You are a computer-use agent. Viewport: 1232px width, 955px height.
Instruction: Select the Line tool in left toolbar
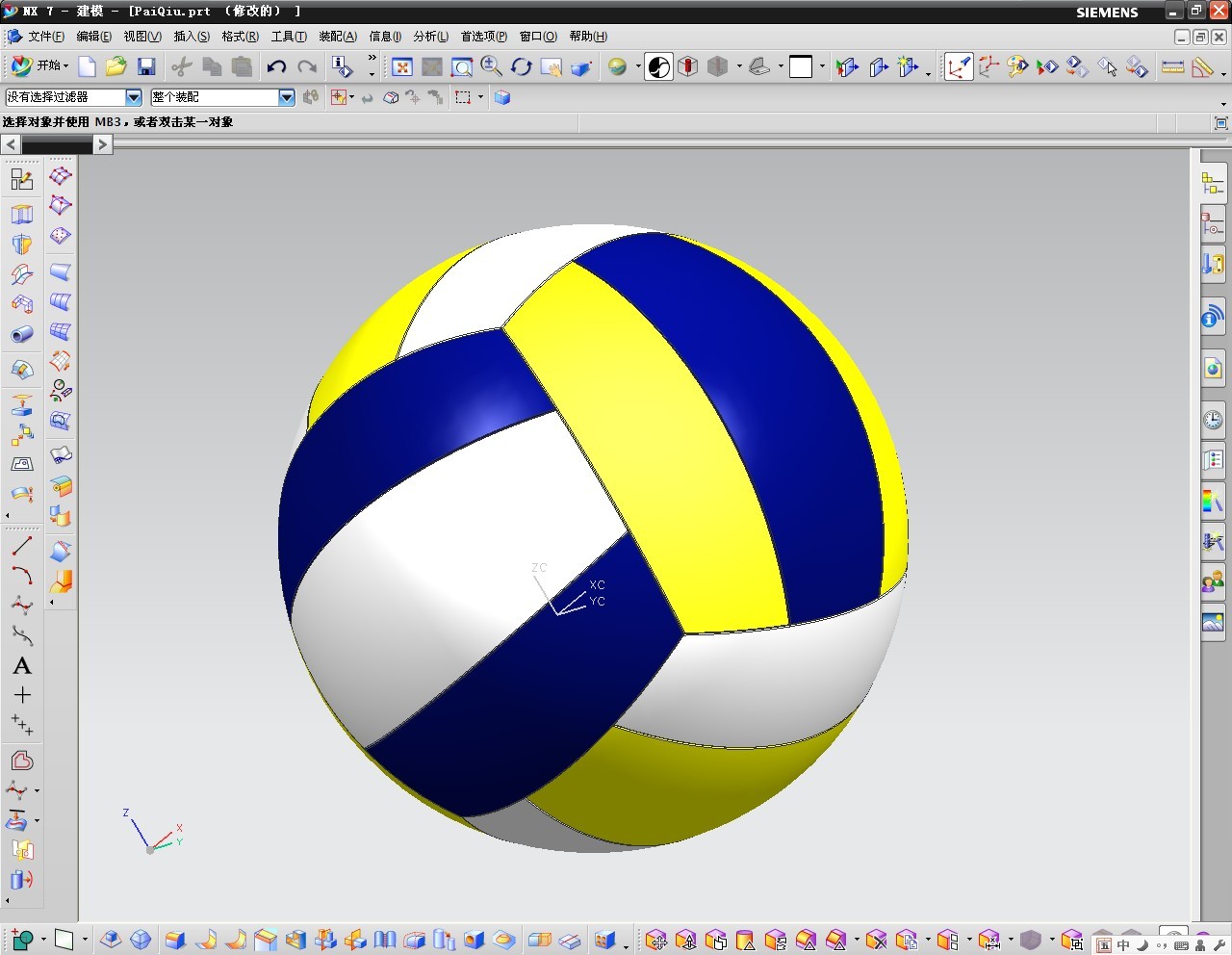click(x=22, y=546)
